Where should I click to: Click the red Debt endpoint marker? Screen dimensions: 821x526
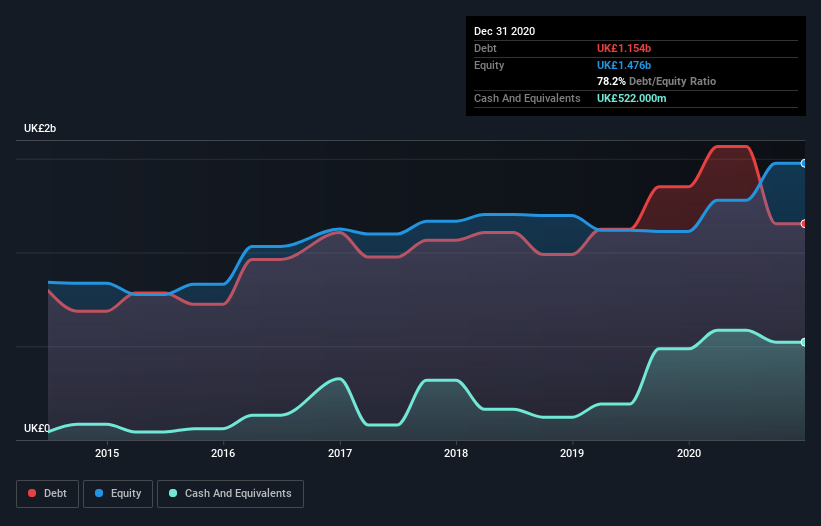tap(804, 223)
